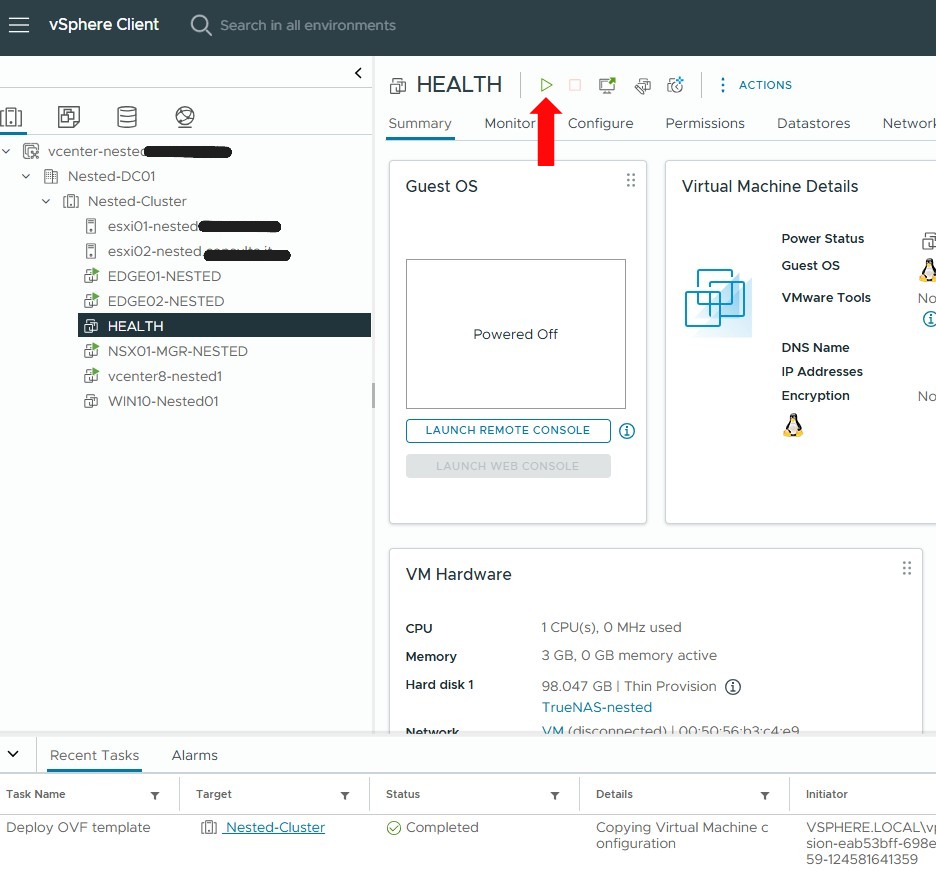
Task: Power on the HEALTH VM
Action: click(x=546, y=85)
